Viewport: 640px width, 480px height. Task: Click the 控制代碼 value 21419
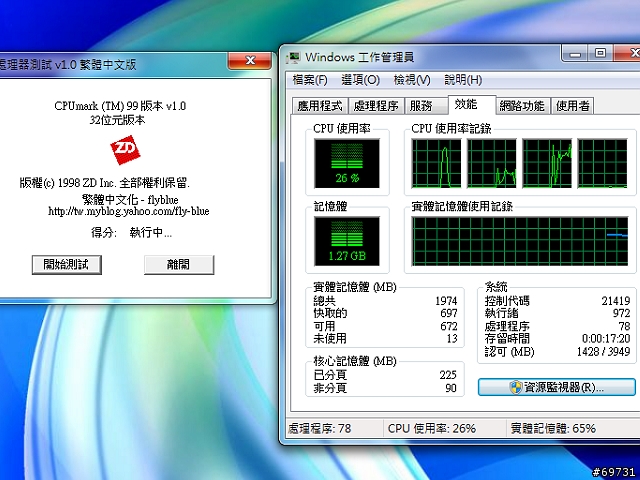(616, 301)
